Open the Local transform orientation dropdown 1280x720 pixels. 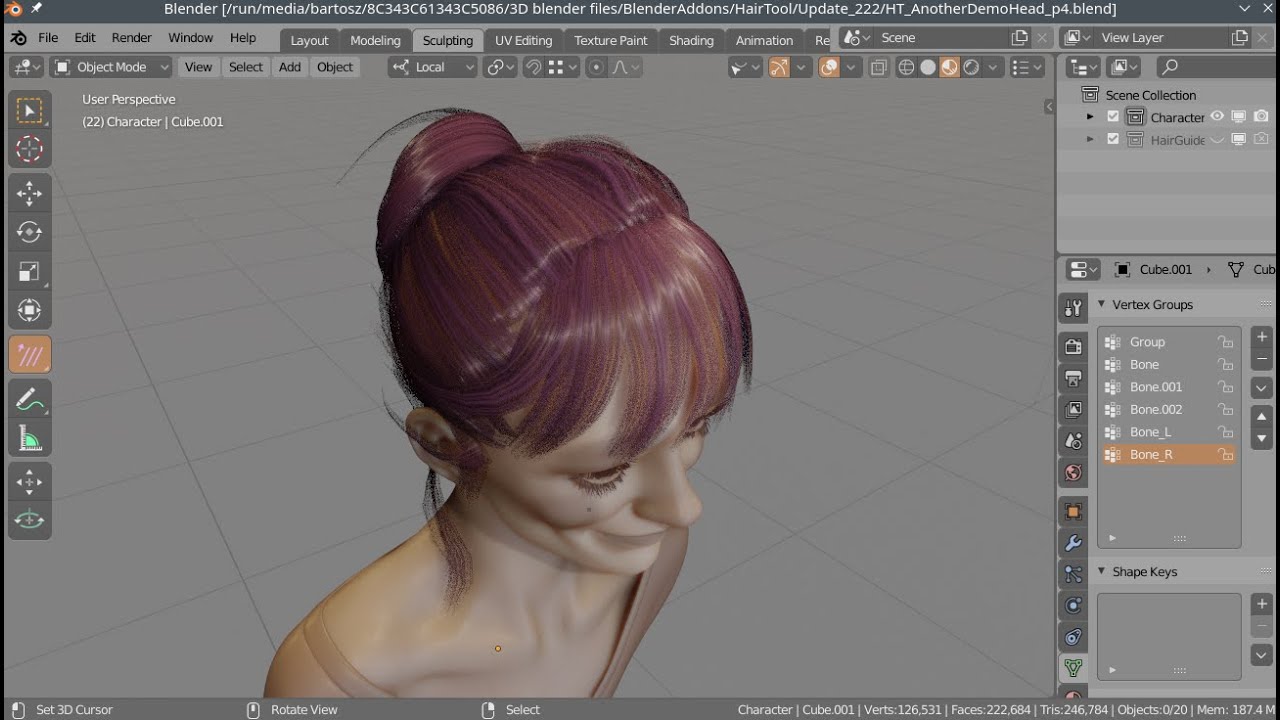[x=433, y=67]
